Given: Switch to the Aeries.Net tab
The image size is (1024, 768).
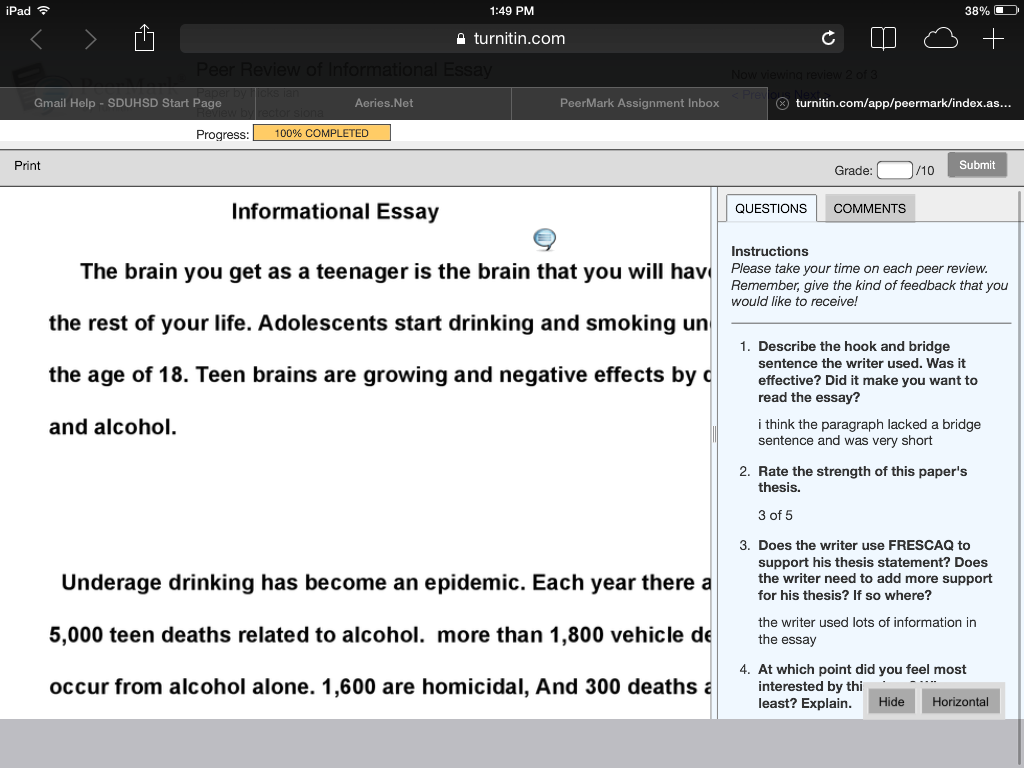Looking at the screenshot, I should [x=383, y=103].
